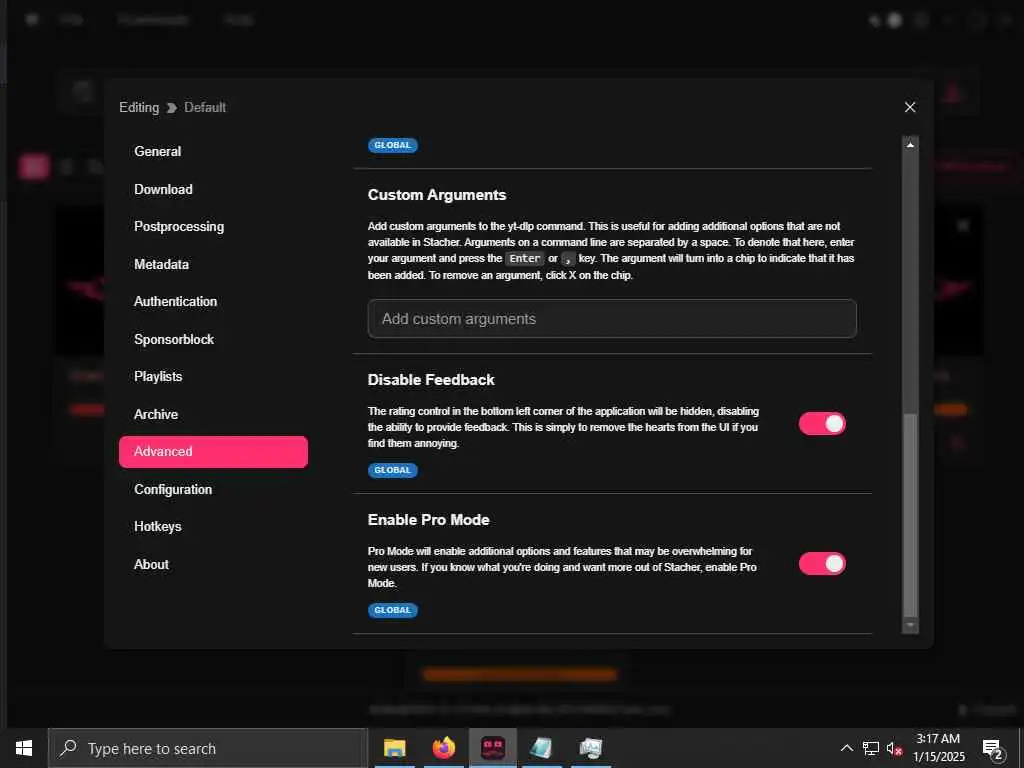Image resolution: width=1024 pixels, height=768 pixels.
Task: Toggle the Disable Feedback switch
Action: point(822,424)
